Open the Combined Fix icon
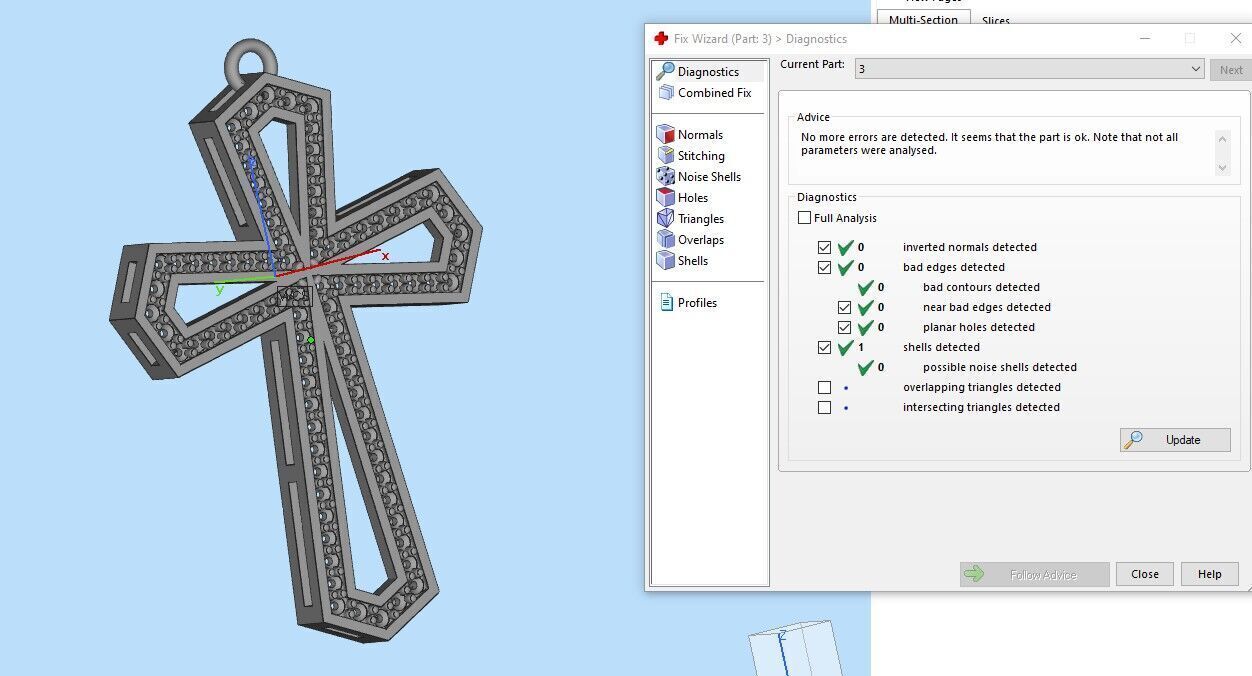This screenshot has height=676, width=1252. (x=666, y=93)
